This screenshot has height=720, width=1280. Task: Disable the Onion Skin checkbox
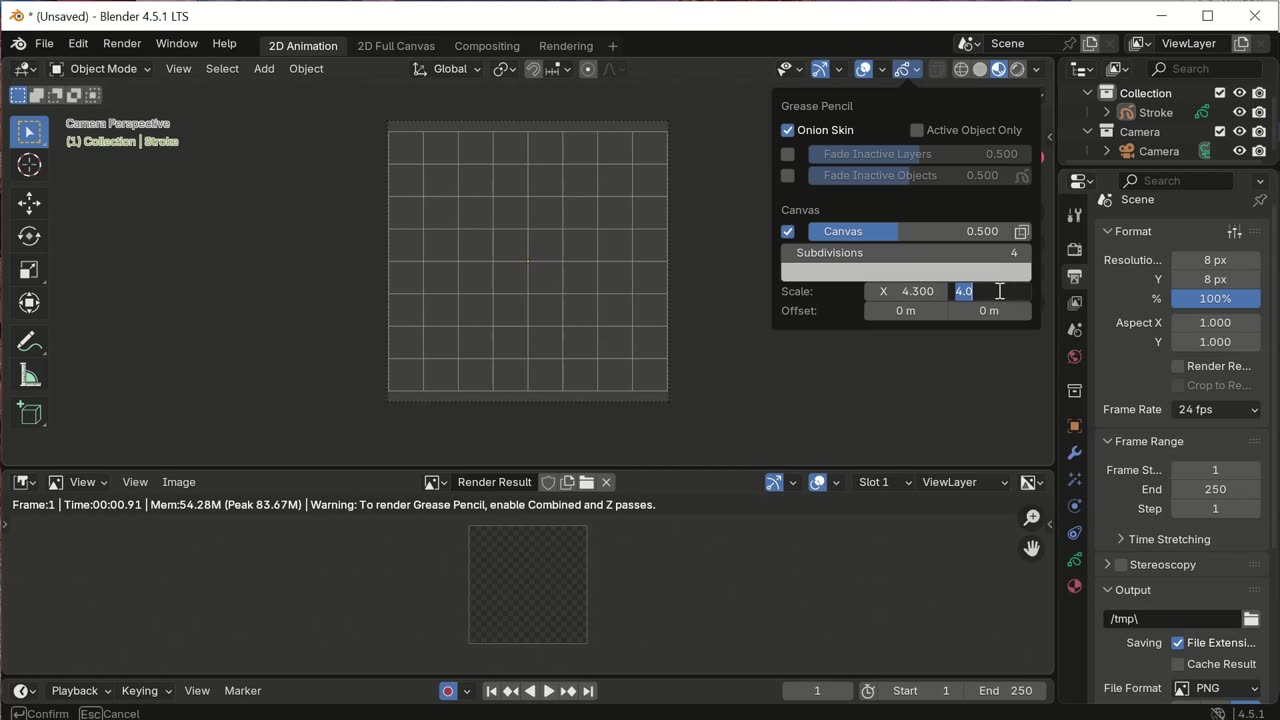tap(788, 130)
